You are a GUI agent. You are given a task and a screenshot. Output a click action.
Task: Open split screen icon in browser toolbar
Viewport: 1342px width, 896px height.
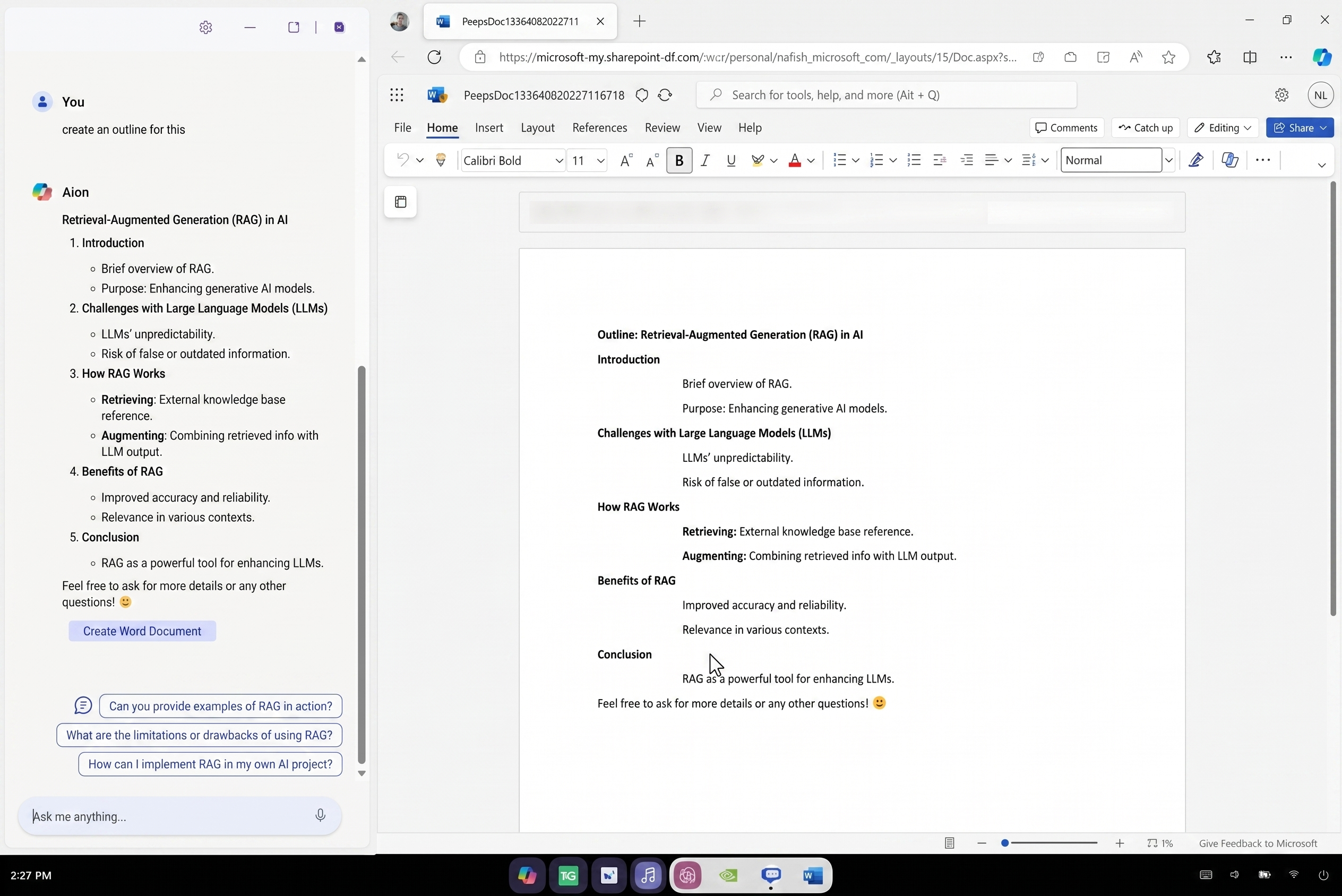click(1250, 57)
